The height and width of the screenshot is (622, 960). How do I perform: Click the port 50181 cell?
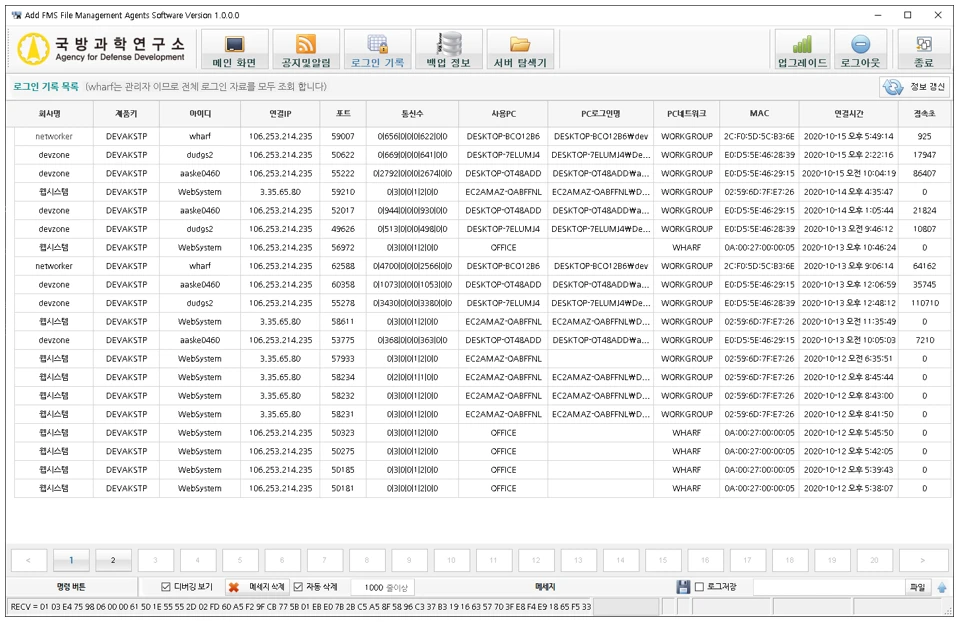pyautogui.click(x=343, y=489)
